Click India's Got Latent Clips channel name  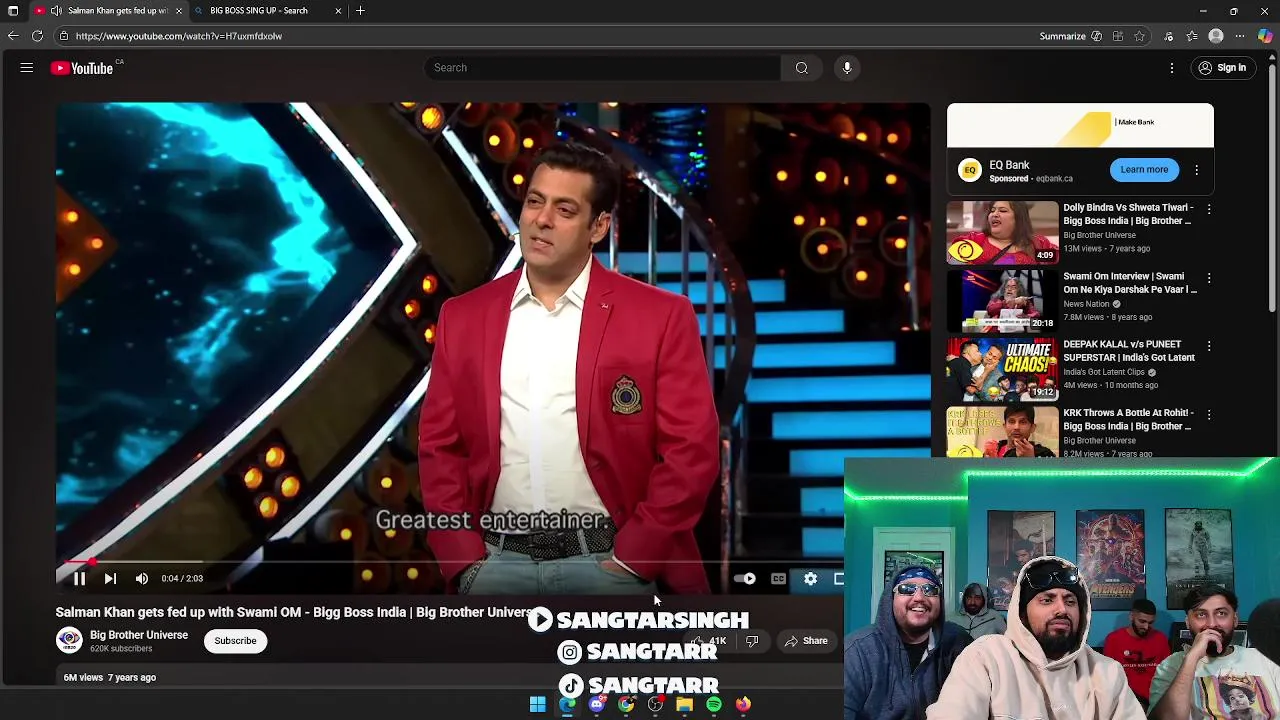(1104, 372)
